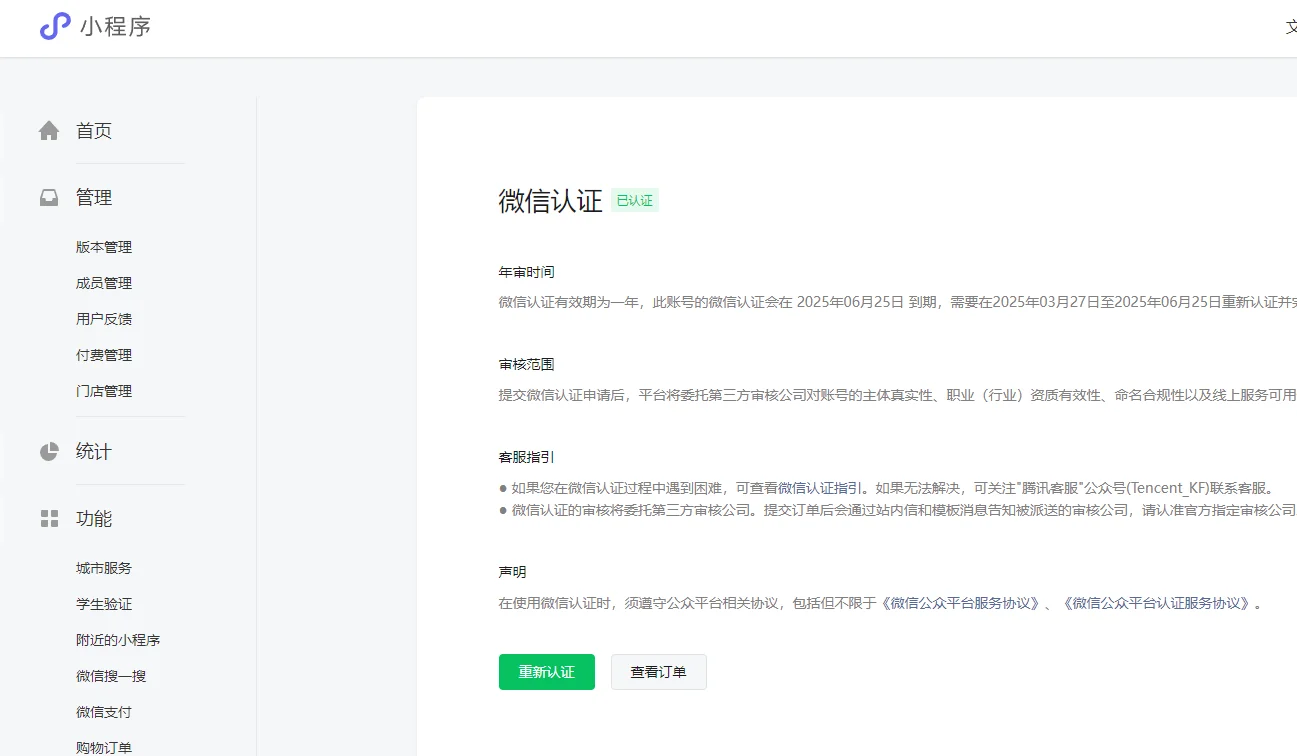The image size is (1297, 756).
Task: Open 微信搜一搜 feature
Action: (x=111, y=676)
